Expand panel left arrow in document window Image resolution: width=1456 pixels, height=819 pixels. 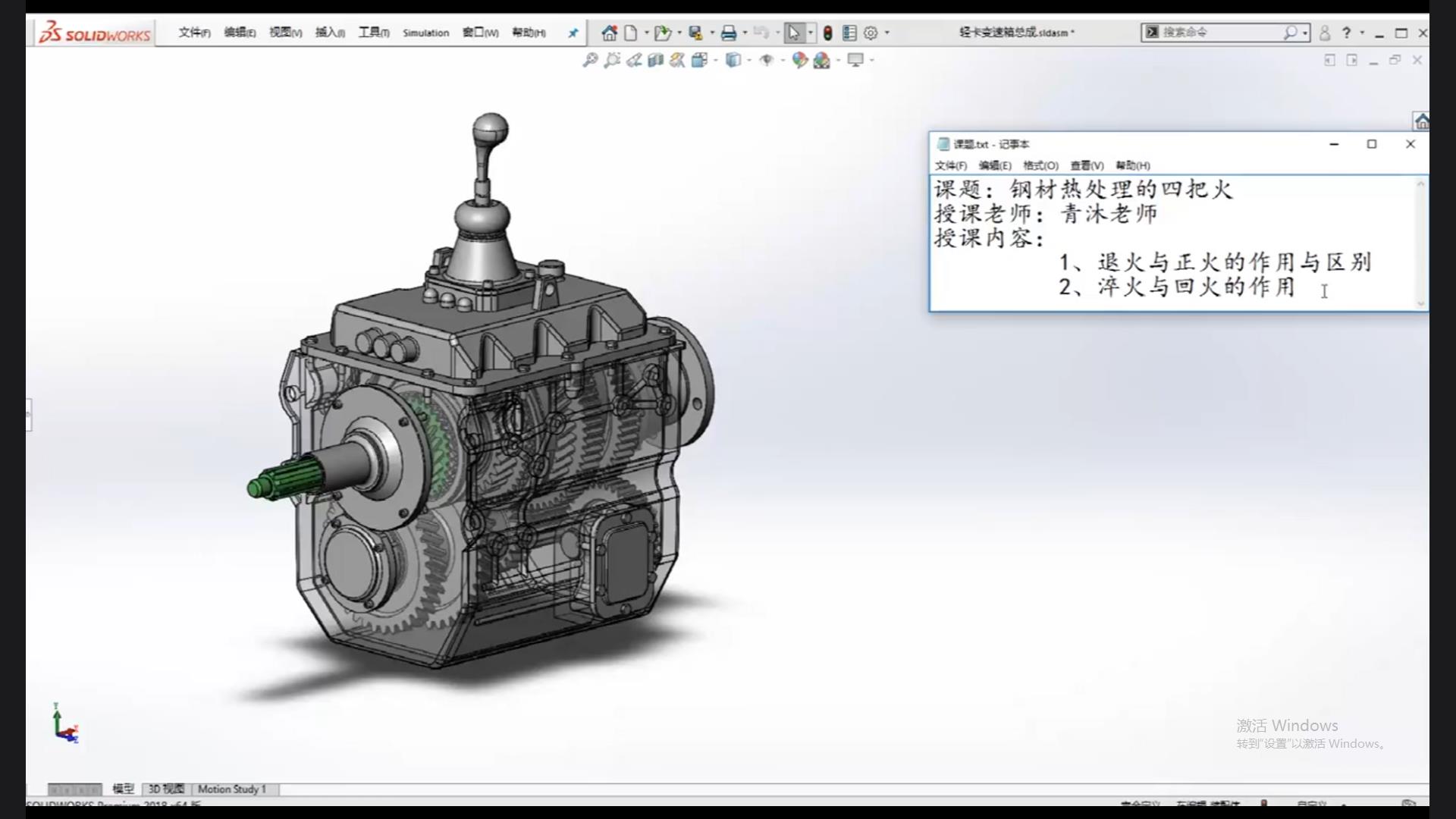[1329, 60]
